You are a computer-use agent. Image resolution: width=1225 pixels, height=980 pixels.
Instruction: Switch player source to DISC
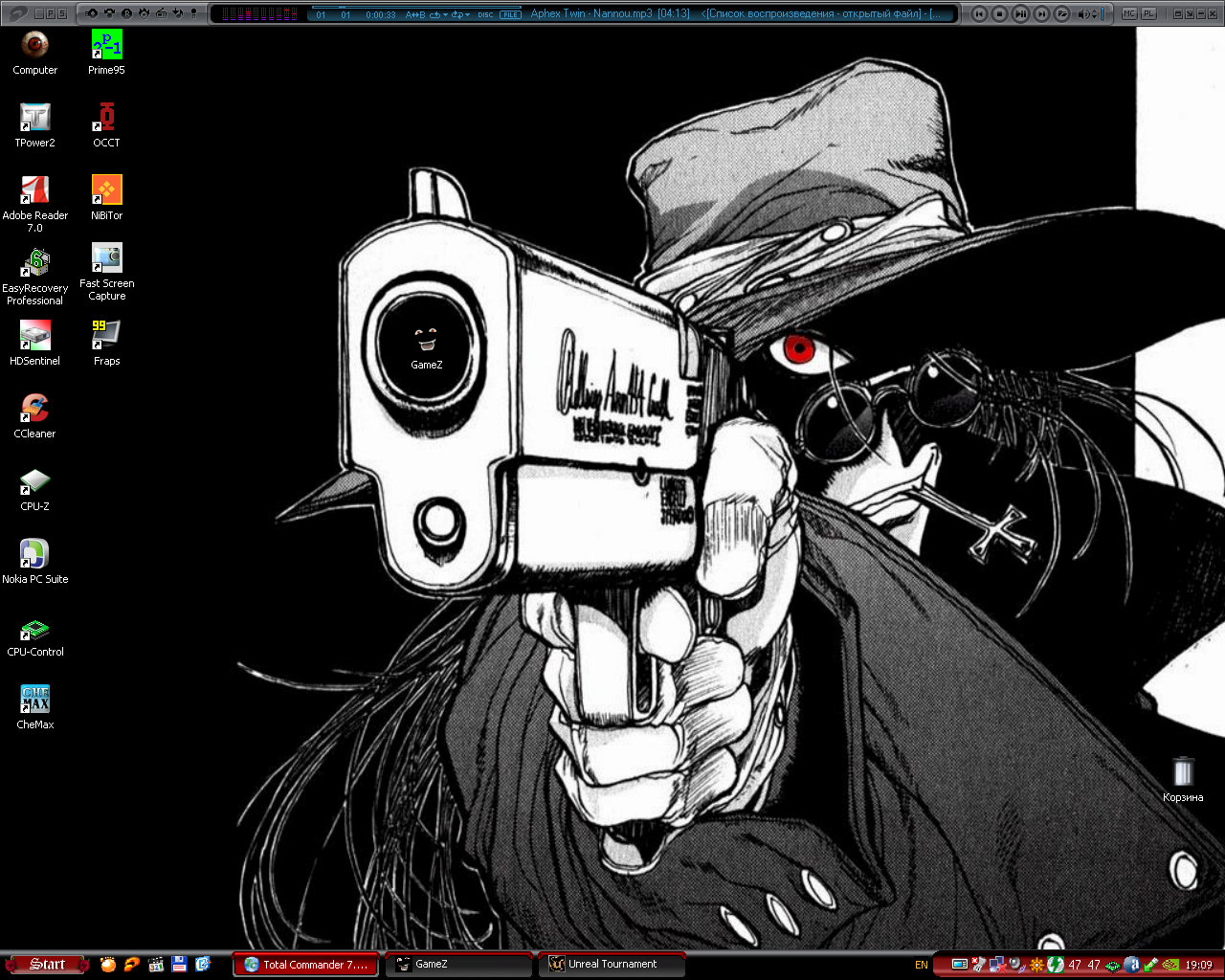(x=485, y=14)
